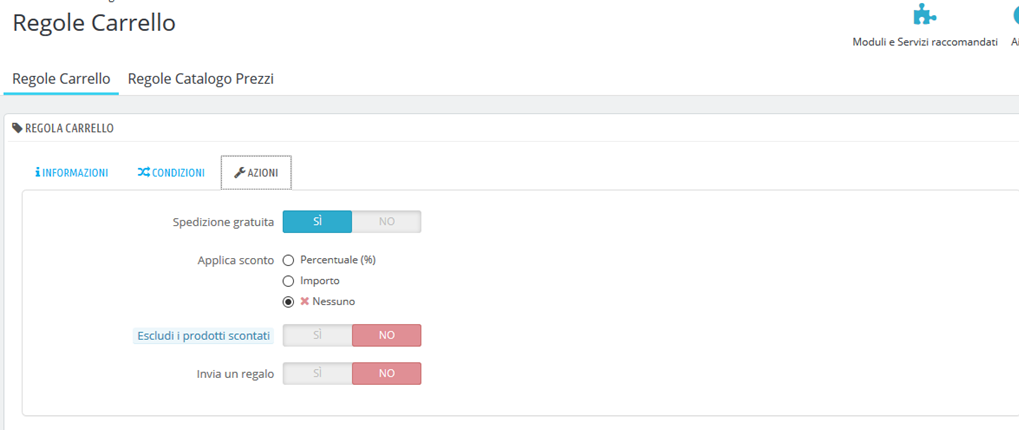Switch to the Regole Catalogo Prezzi tab

200,79
